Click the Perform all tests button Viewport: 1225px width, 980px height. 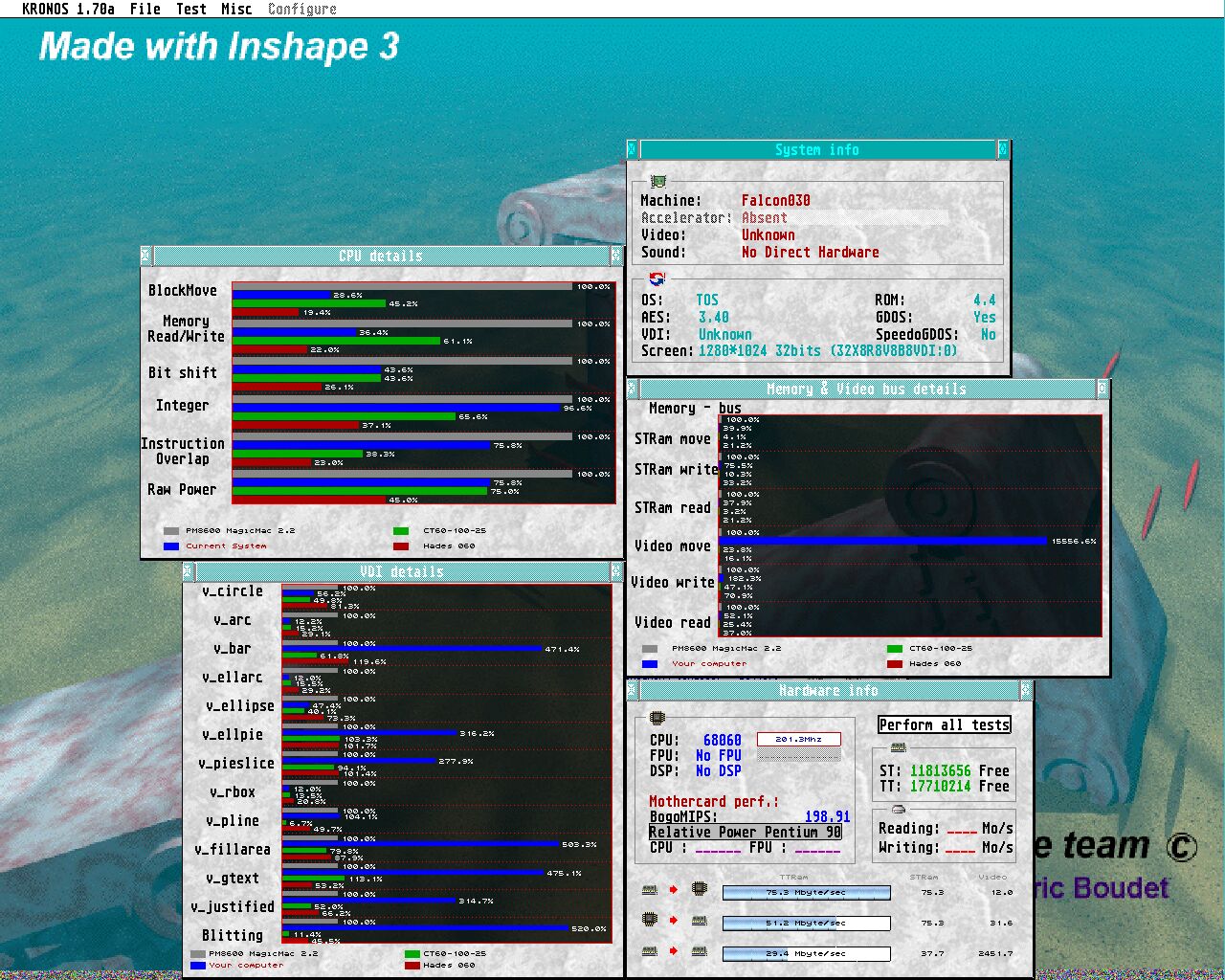944,724
